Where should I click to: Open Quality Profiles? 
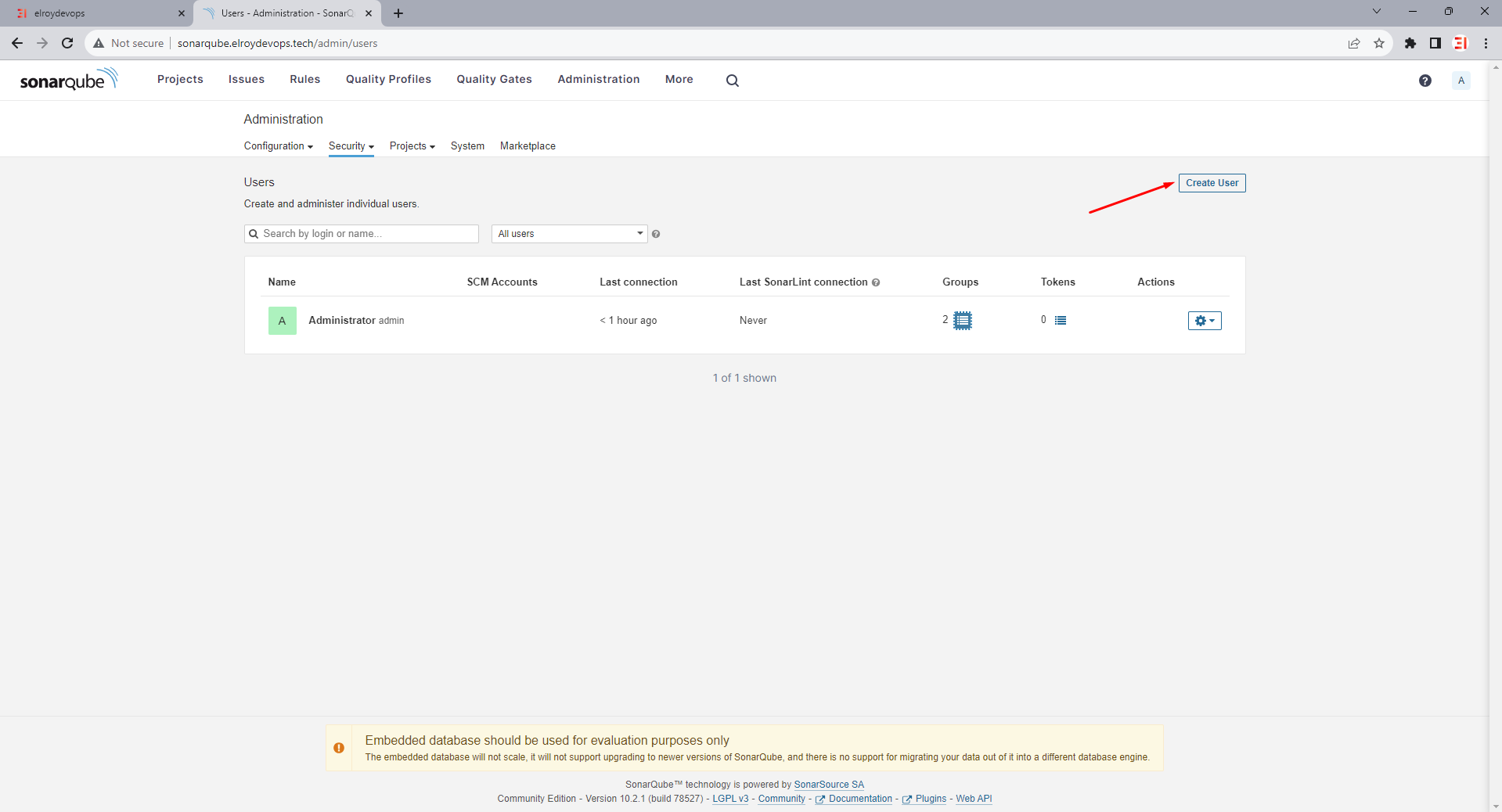coord(388,79)
